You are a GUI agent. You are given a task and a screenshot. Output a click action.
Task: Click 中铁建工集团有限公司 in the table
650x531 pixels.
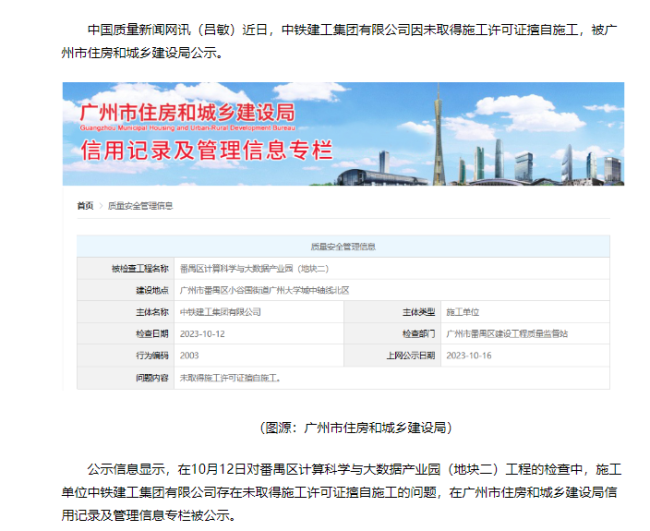tap(220, 312)
